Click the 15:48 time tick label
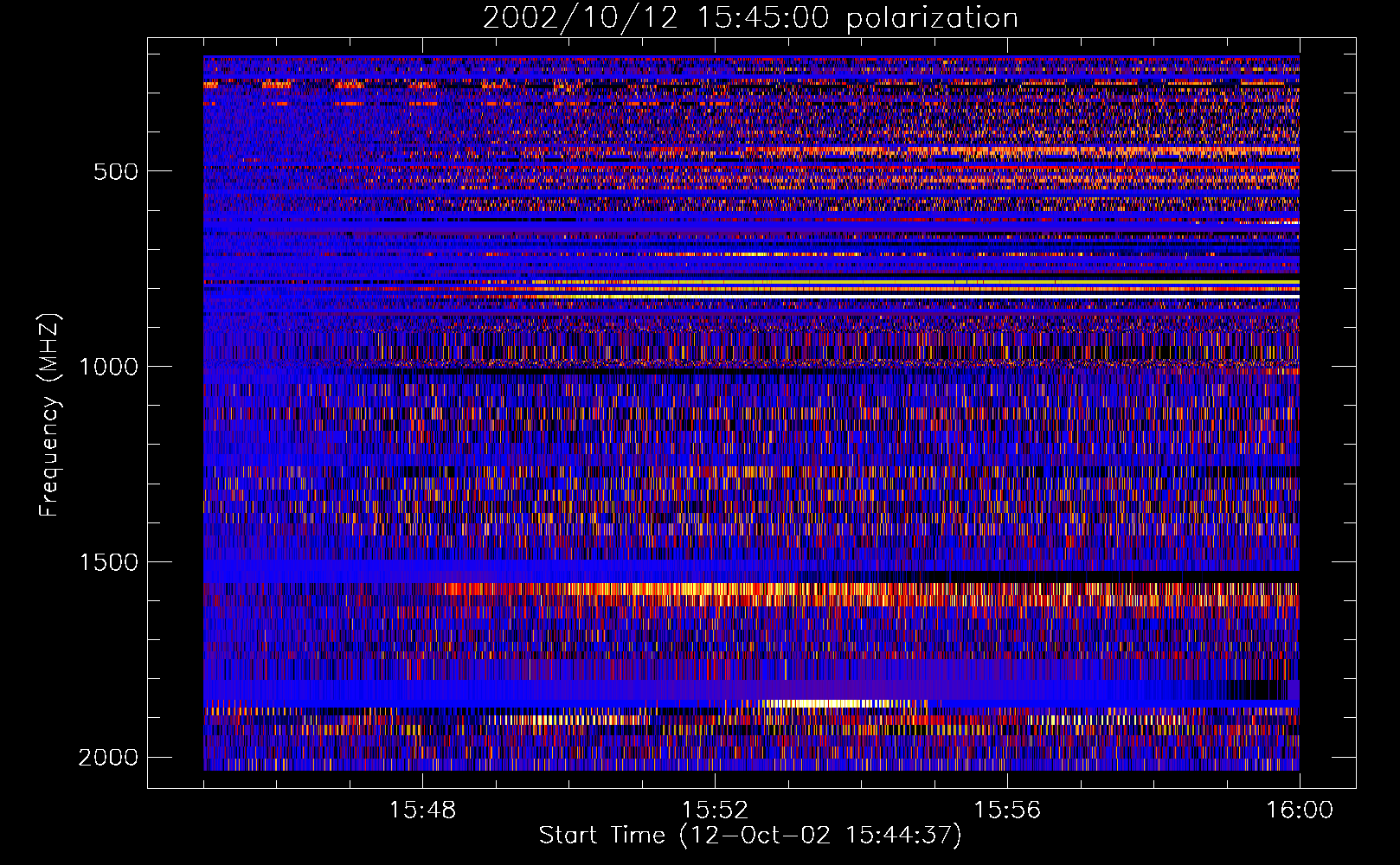Image resolution: width=1400 pixels, height=865 pixels. 422,811
